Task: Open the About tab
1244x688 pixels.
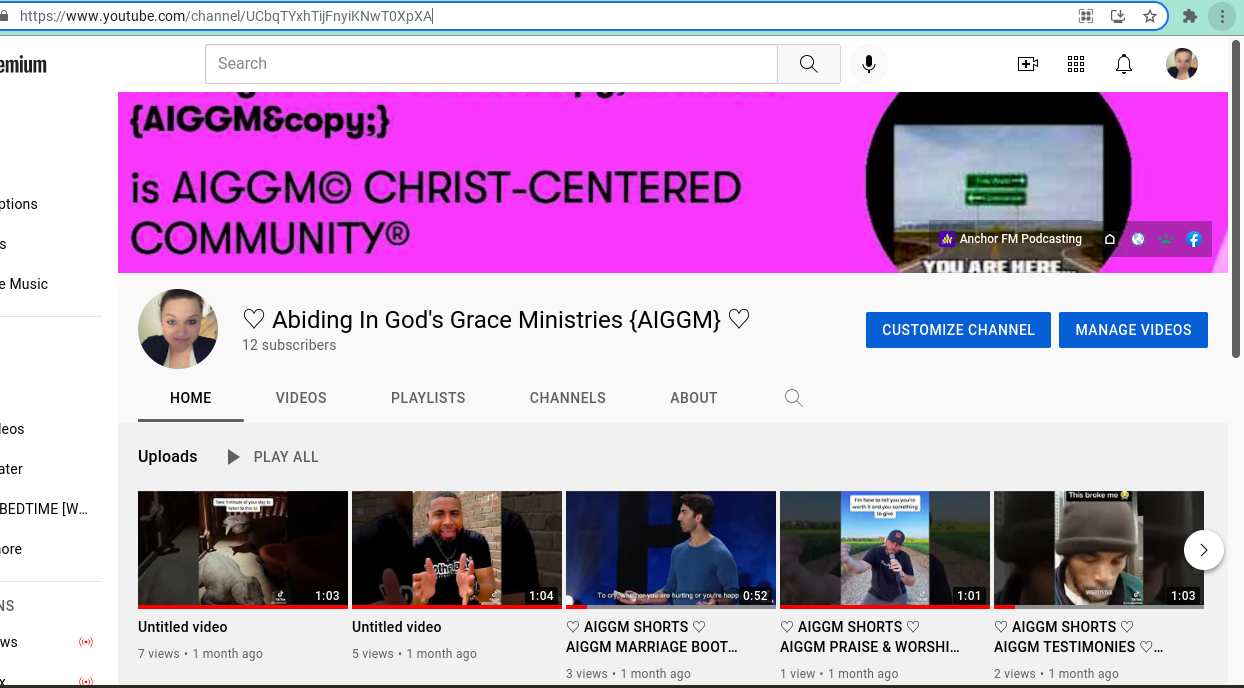Action: 693,398
